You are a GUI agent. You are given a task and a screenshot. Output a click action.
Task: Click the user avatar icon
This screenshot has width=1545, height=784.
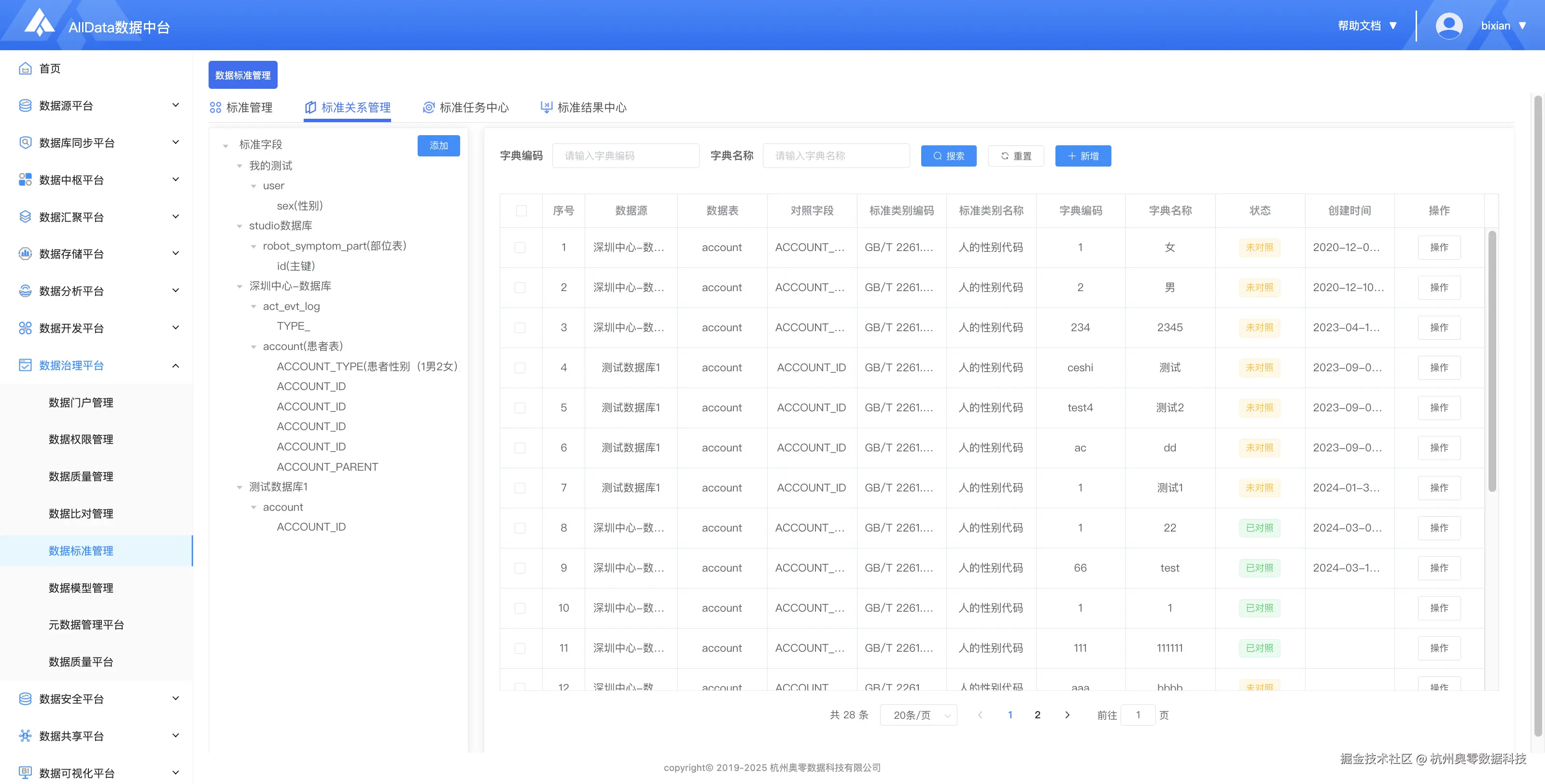point(1448,26)
